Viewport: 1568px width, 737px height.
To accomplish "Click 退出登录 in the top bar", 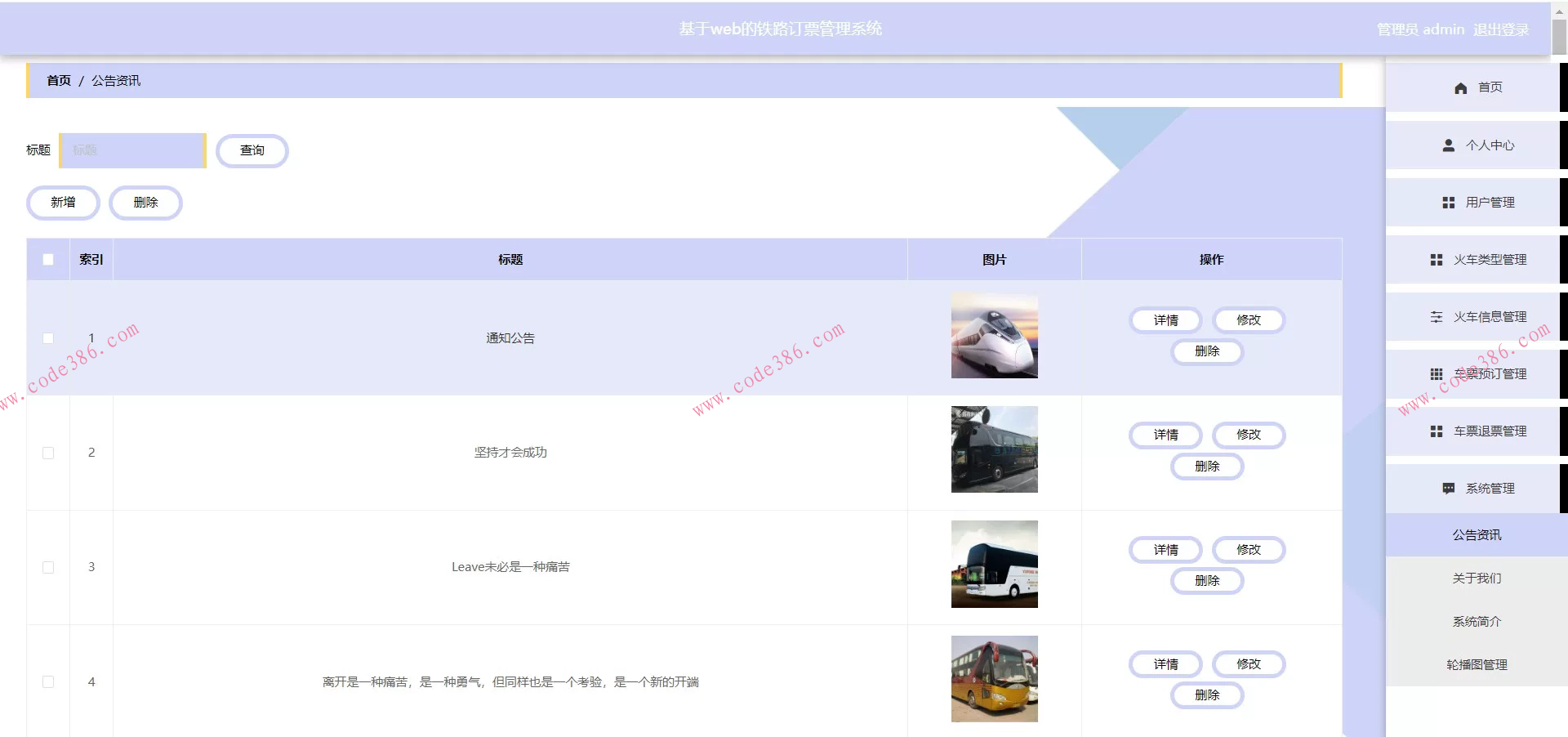I will click(1501, 29).
